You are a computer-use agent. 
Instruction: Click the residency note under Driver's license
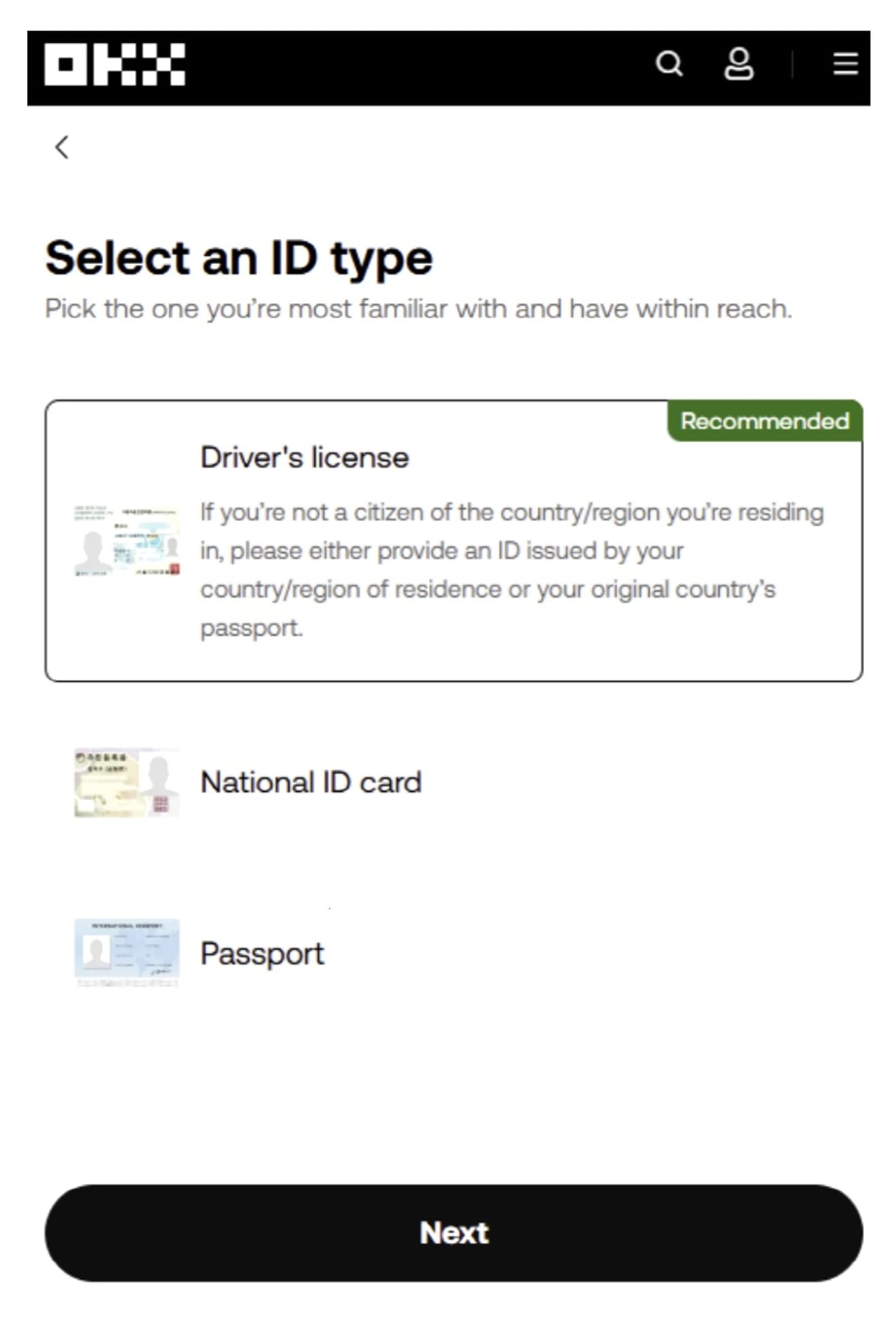(512, 570)
